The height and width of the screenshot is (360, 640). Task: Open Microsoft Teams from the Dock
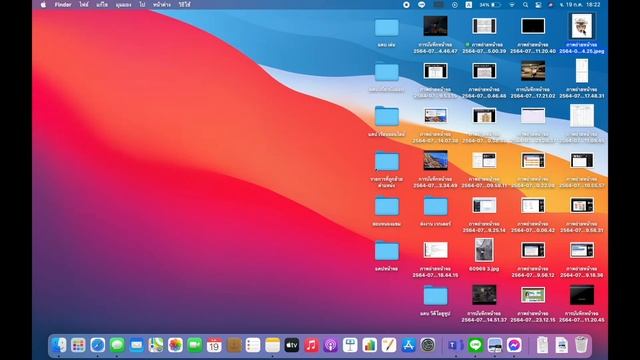pyautogui.click(x=456, y=345)
